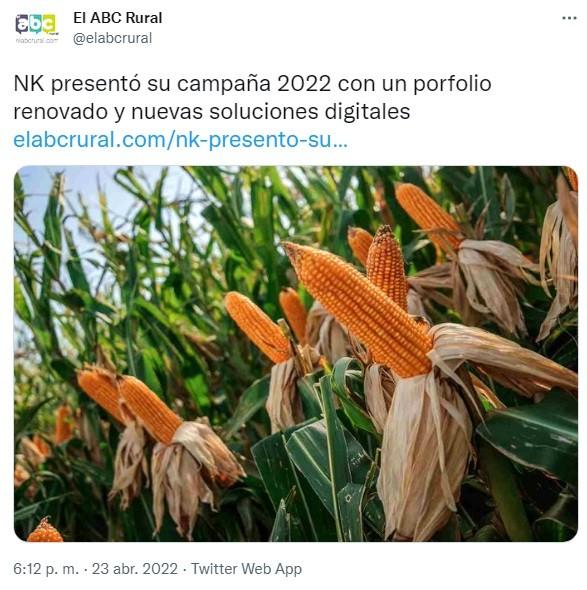Select the largest corn cob in the photo

(x=357, y=308)
